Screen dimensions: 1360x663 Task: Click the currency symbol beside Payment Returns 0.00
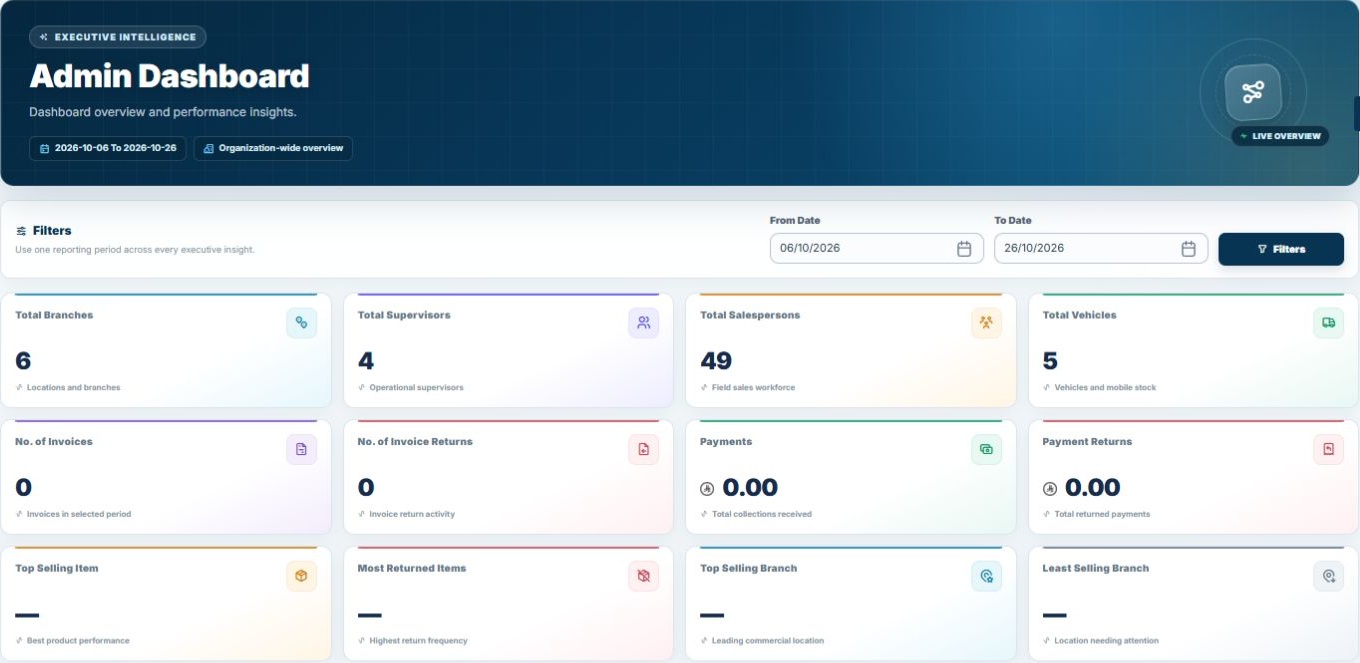click(1050, 489)
